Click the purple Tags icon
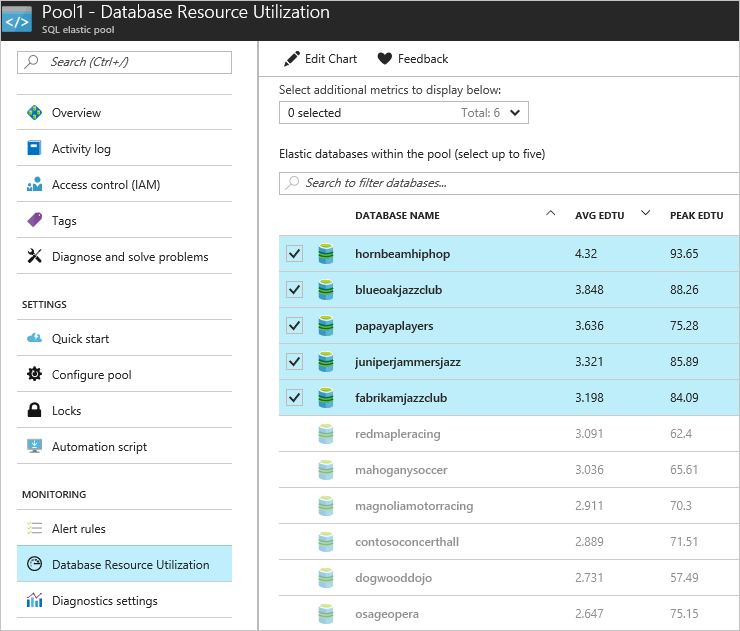740x631 pixels. click(34, 220)
